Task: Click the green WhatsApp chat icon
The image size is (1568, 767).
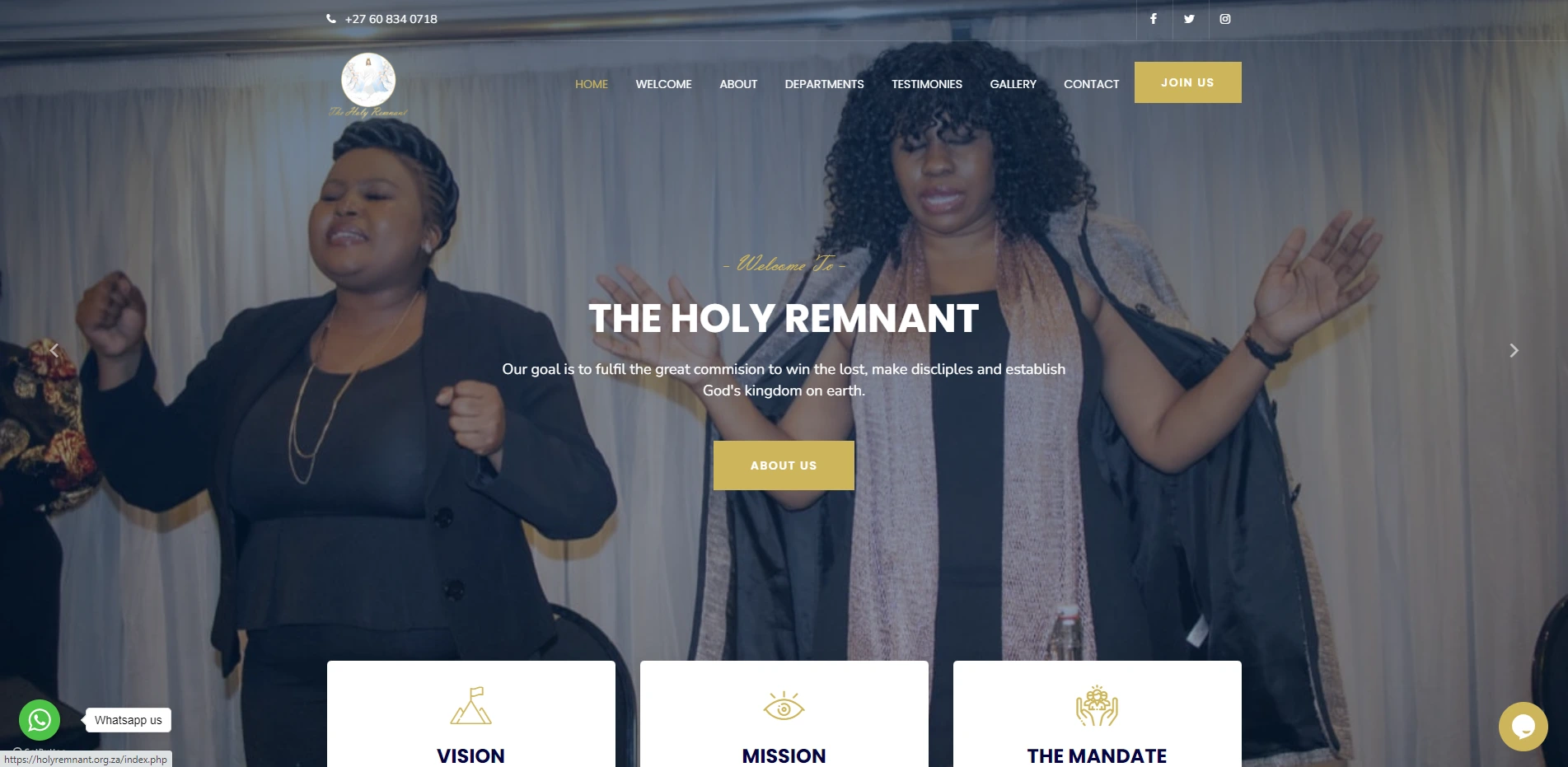Action: pos(40,720)
